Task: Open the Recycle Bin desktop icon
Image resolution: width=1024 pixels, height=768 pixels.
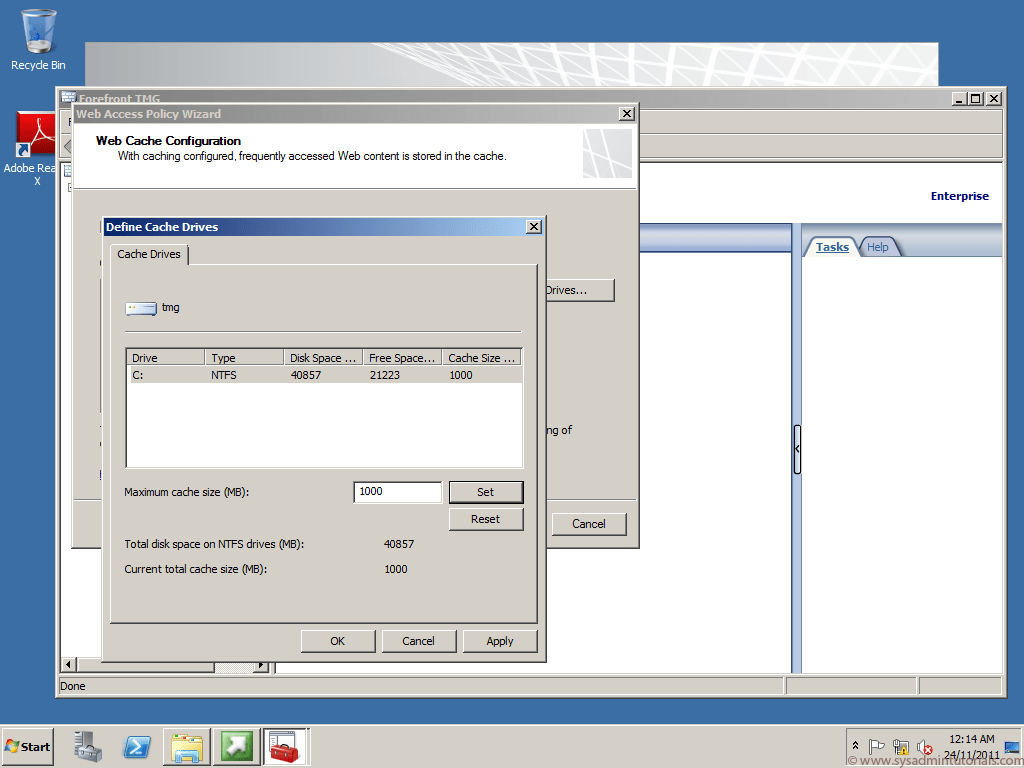Action: point(39,39)
